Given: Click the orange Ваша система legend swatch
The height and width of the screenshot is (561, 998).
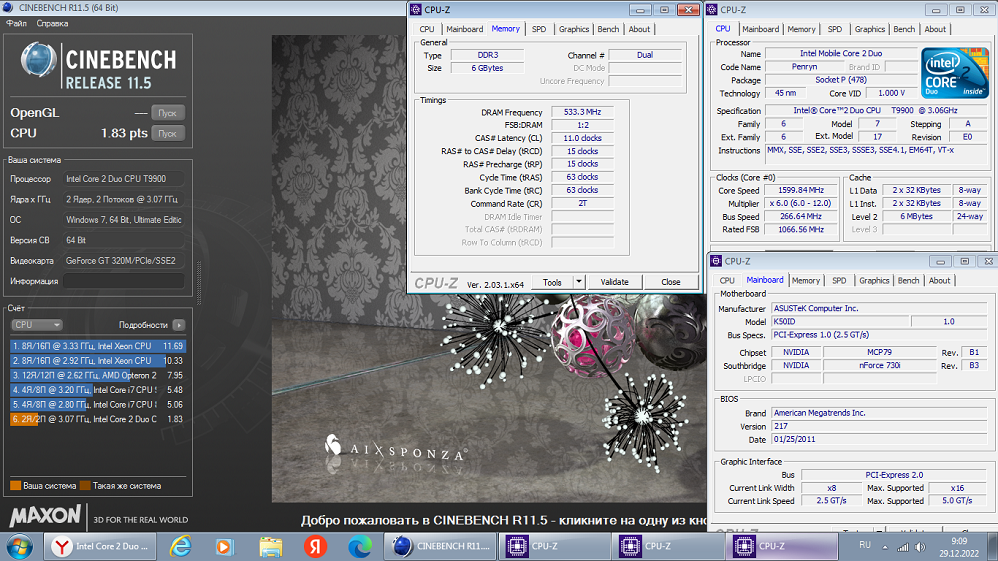Looking at the screenshot, I should [x=16, y=486].
